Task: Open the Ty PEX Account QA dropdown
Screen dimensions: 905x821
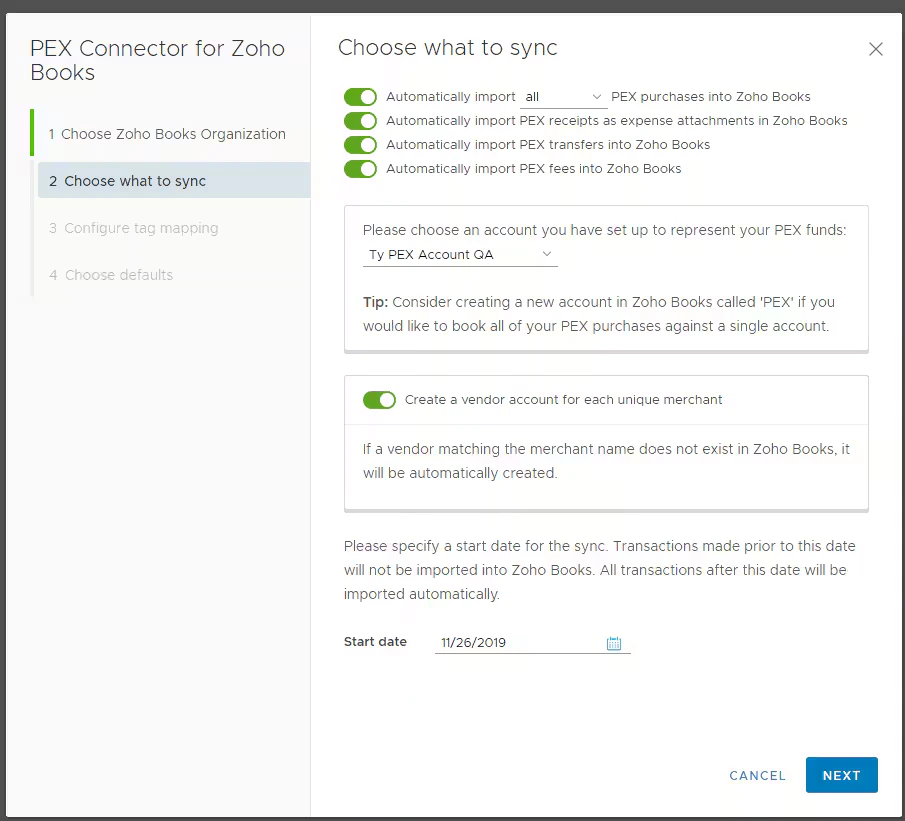Action: (x=460, y=255)
